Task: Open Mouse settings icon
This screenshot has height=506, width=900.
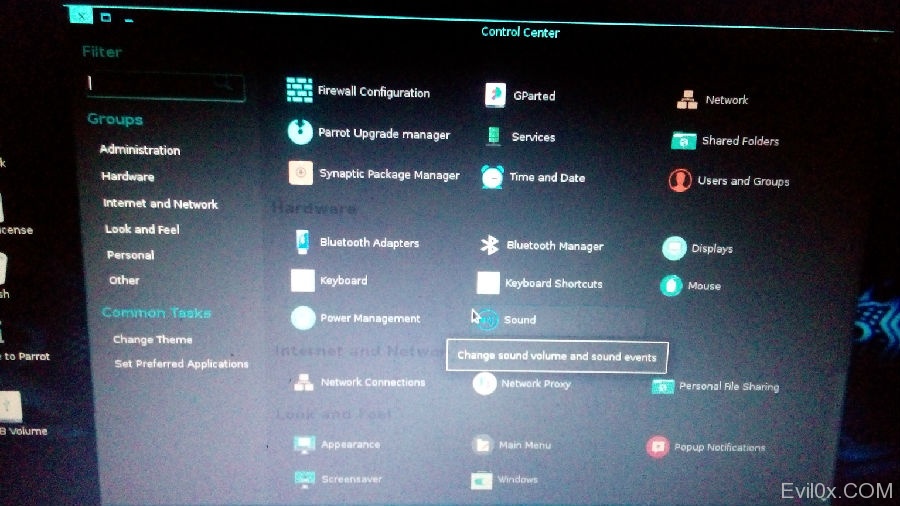Action: click(x=671, y=286)
